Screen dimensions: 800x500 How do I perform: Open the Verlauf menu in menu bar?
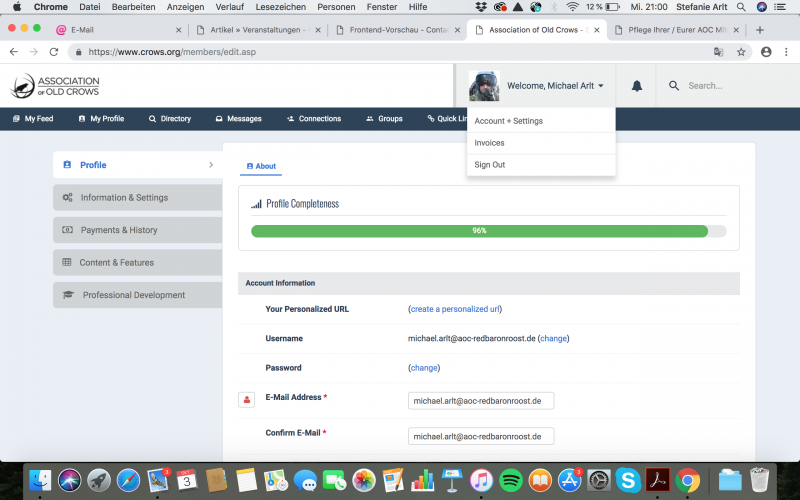pyautogui.click(x=230, y=7)
